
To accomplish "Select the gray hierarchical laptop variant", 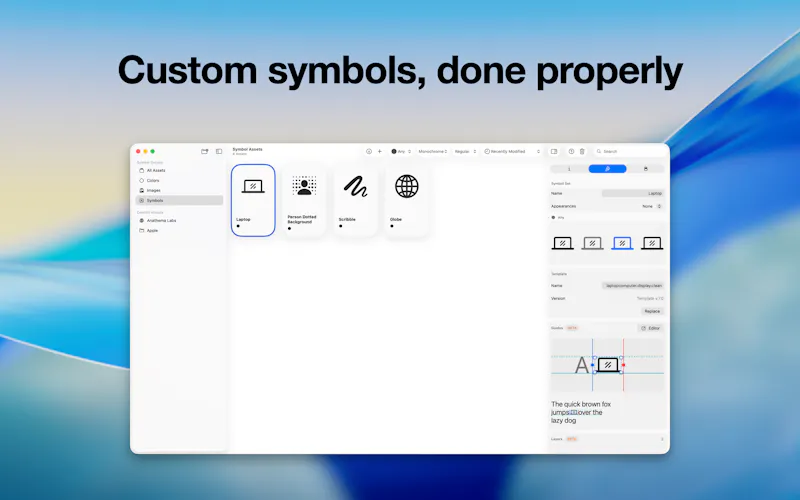I will tap(592, 243).
